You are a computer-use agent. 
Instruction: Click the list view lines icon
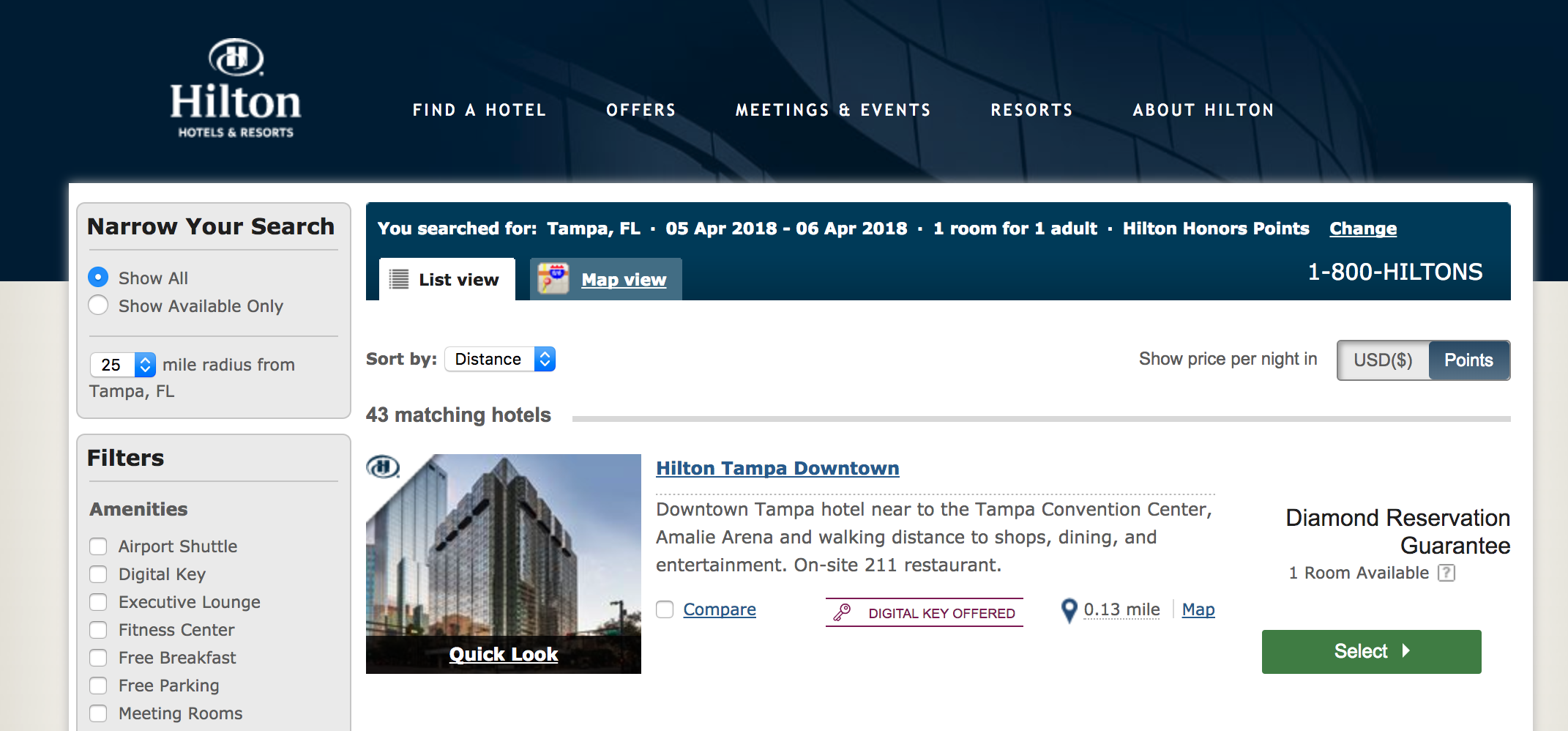point(399,279)
